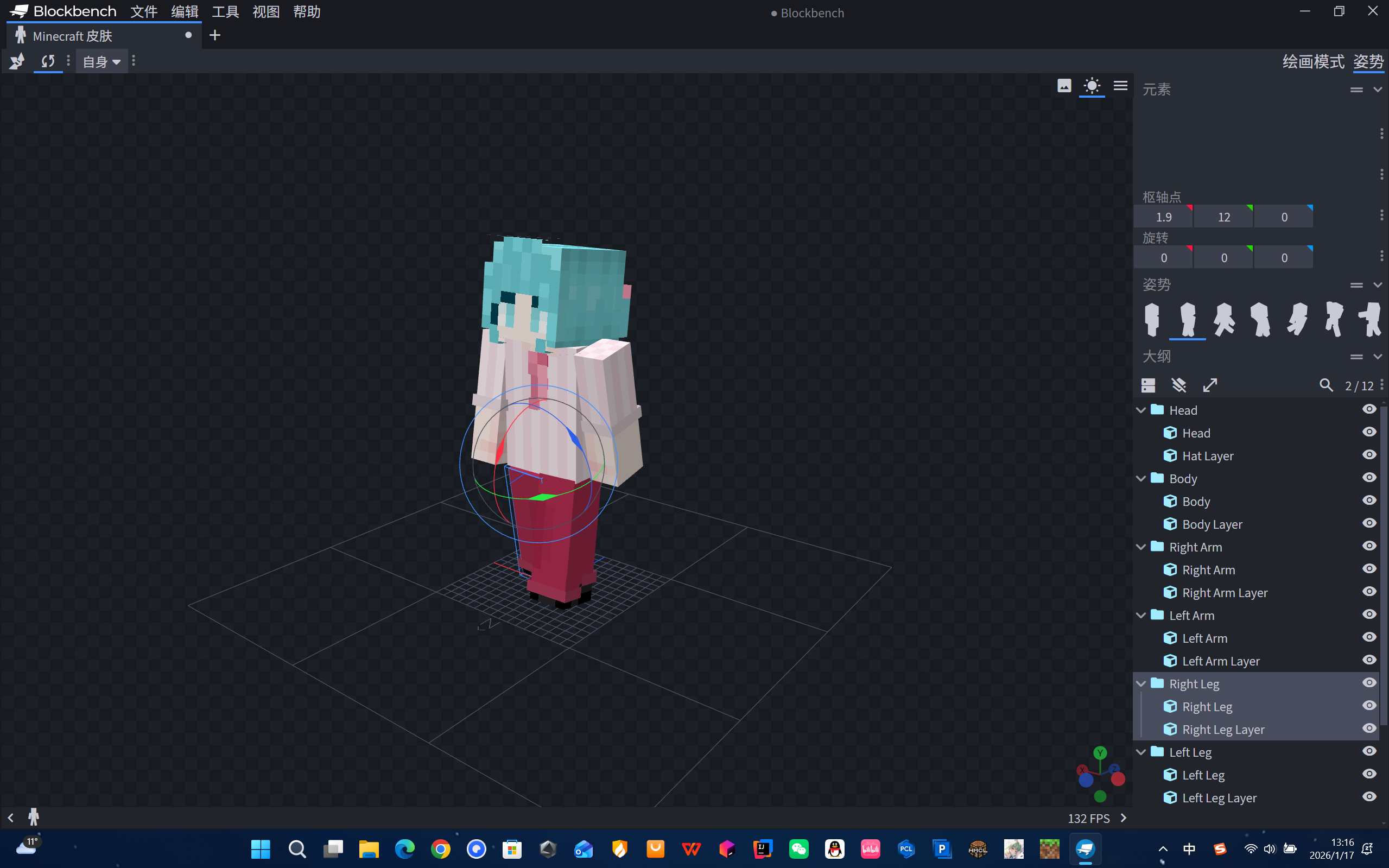Switch to 绘画模式 mode tab
The width and height of the screenshot is (1389, 868).
(1312, 61)
